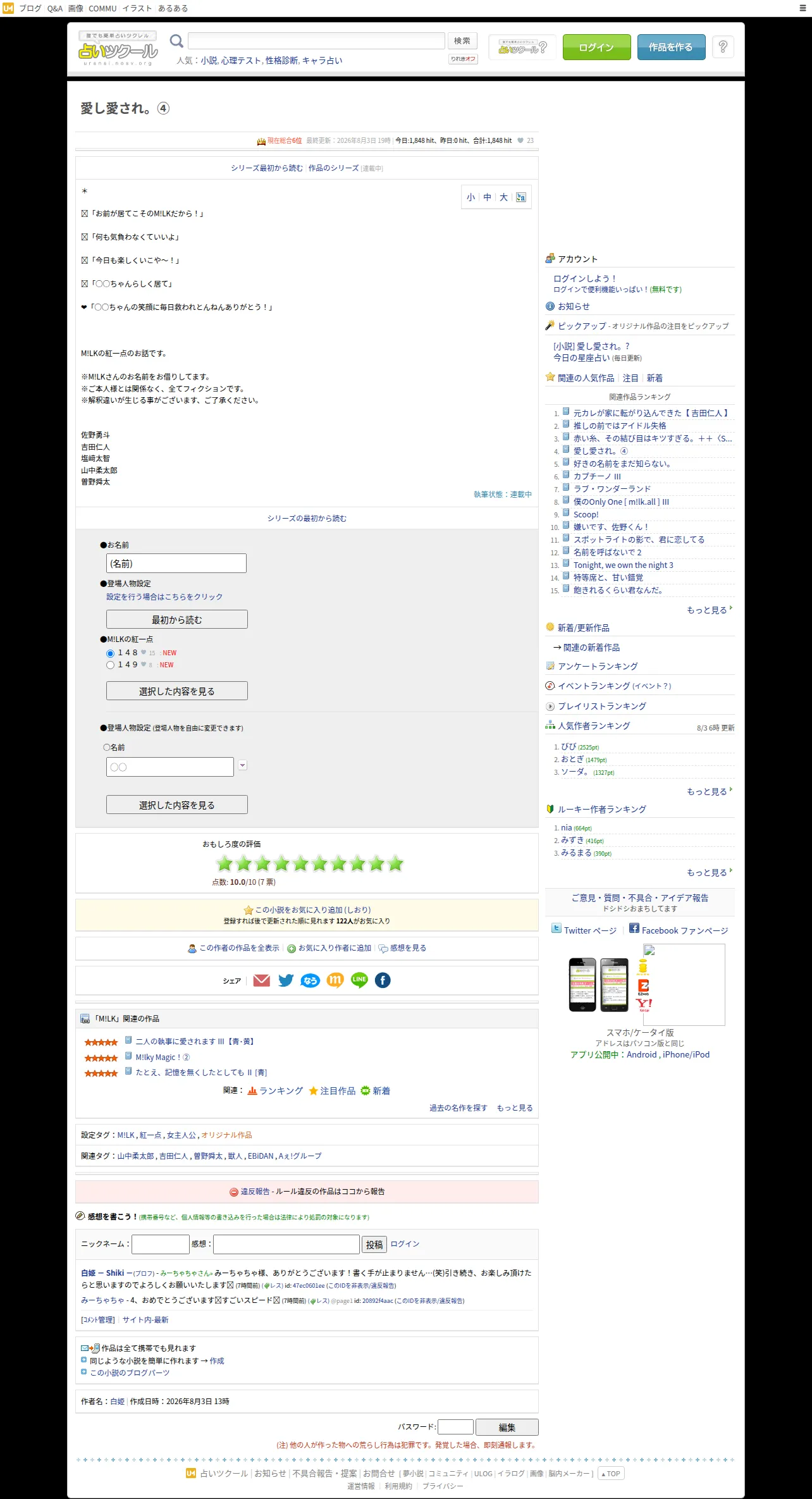Open the Q&A item in top bar
The image size is (812, 1499).
pos(55,8)
